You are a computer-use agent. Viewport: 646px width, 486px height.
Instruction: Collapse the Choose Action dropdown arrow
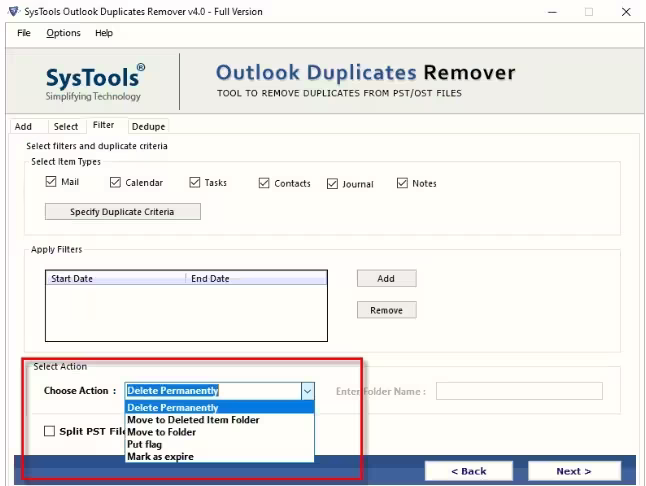[308, 391]
